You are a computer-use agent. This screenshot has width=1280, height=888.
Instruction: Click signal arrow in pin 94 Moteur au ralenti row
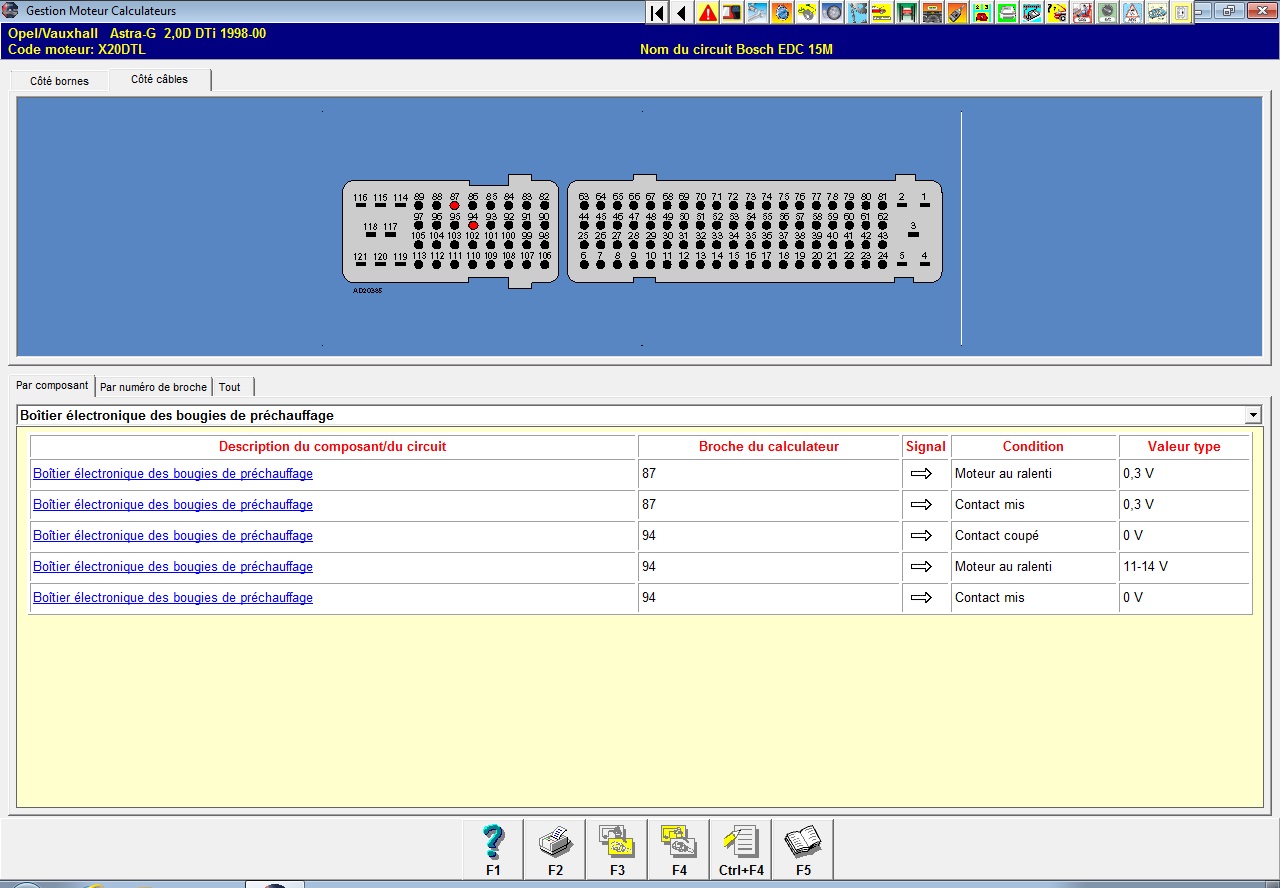pyautogui.click(x=921, y=567)
